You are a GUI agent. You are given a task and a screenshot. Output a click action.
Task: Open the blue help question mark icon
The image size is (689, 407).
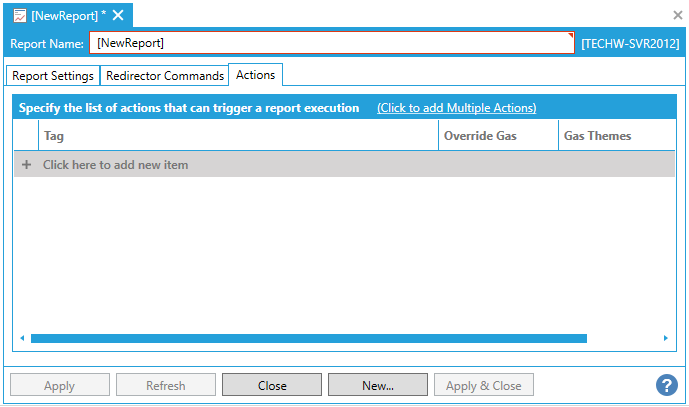coord(667,385)
